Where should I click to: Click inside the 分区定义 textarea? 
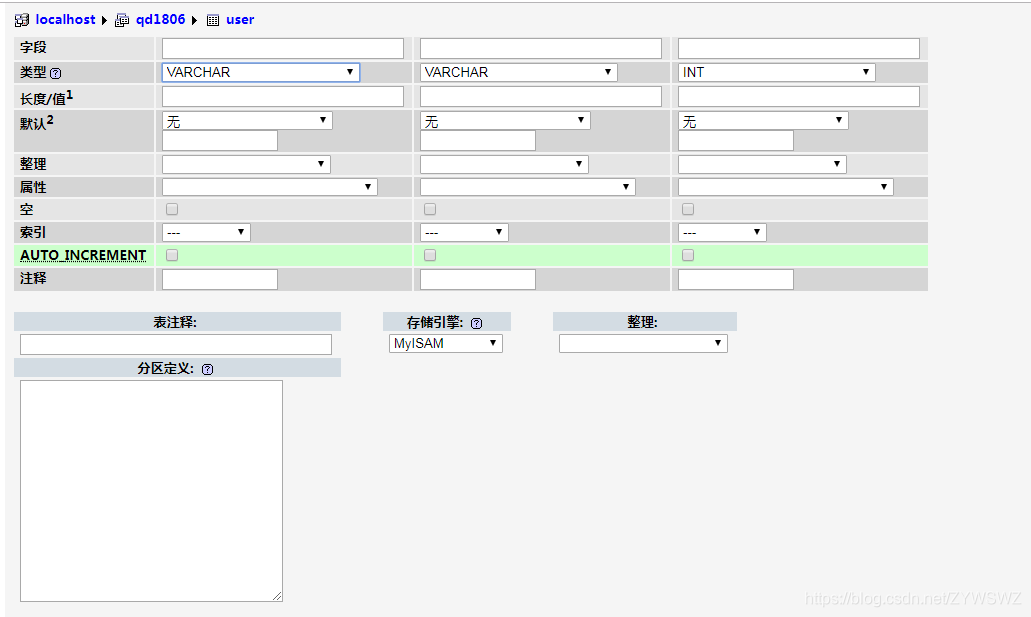click(x=151, y=491)
